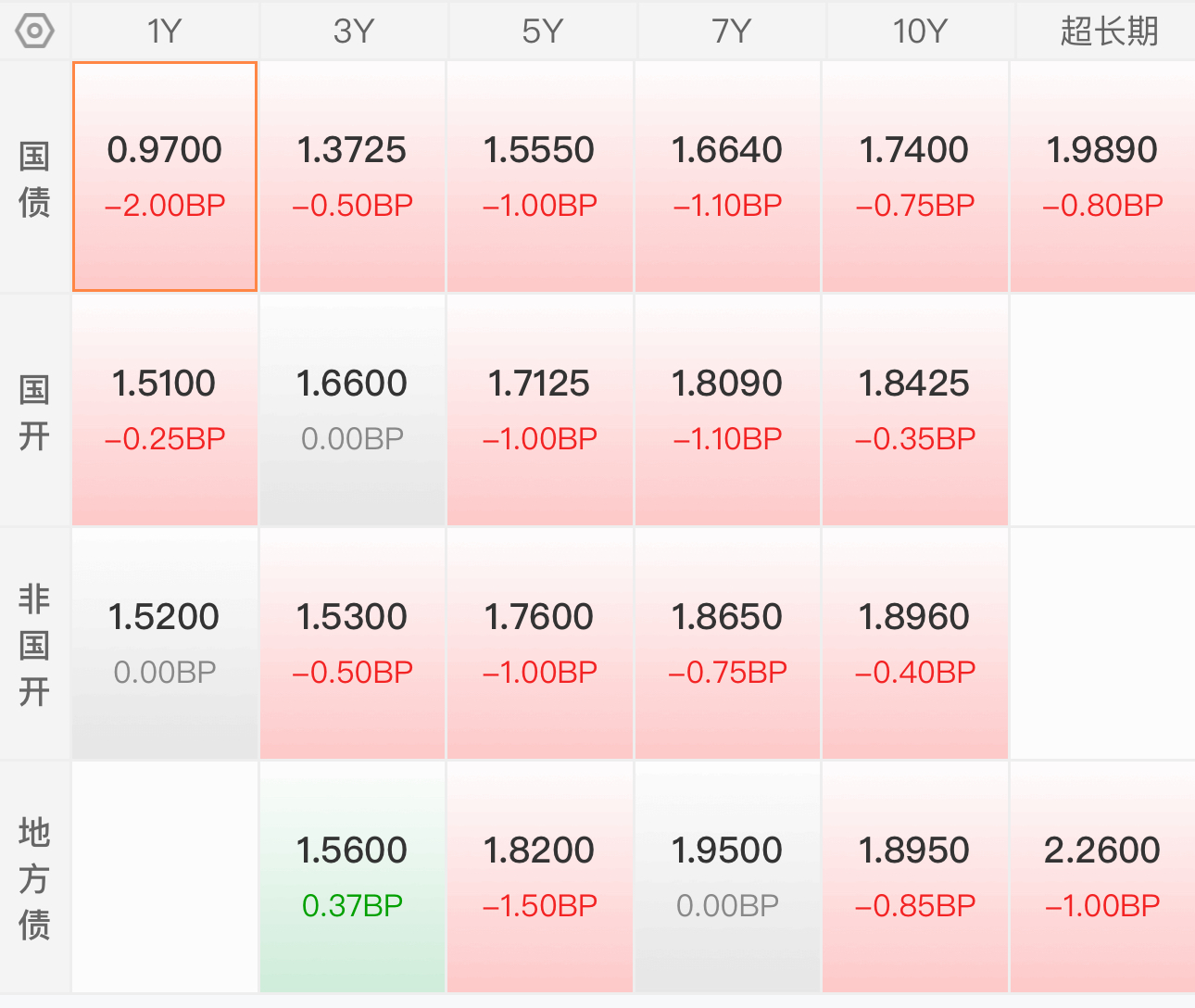This screenshot has height=1008, width=1195.
Task: Click the highlighted 0.9700 国债 1Y cell
Action: pyautogui.click(x=165, y=177)
